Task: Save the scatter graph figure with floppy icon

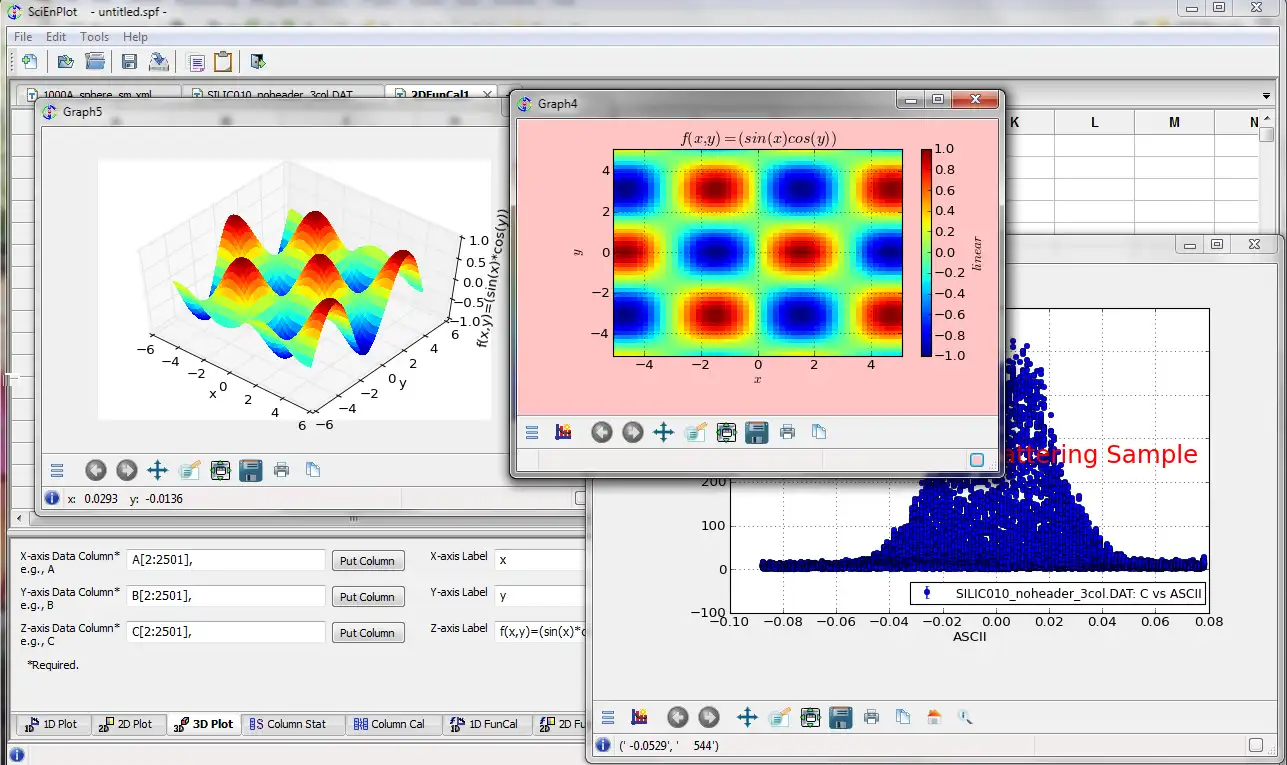Action: click(x=841, y=717)
